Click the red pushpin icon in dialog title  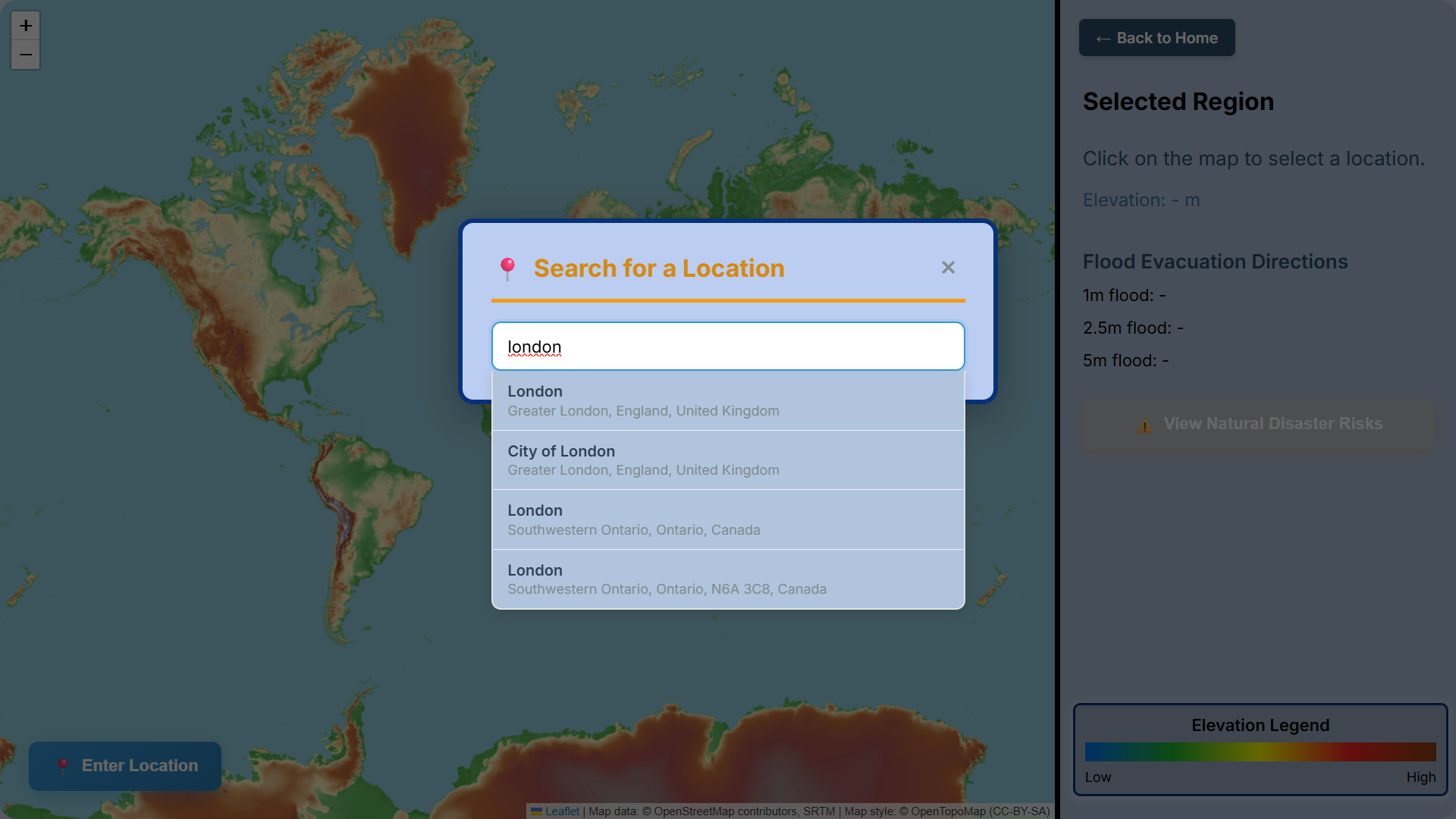(x=507, y=268)
